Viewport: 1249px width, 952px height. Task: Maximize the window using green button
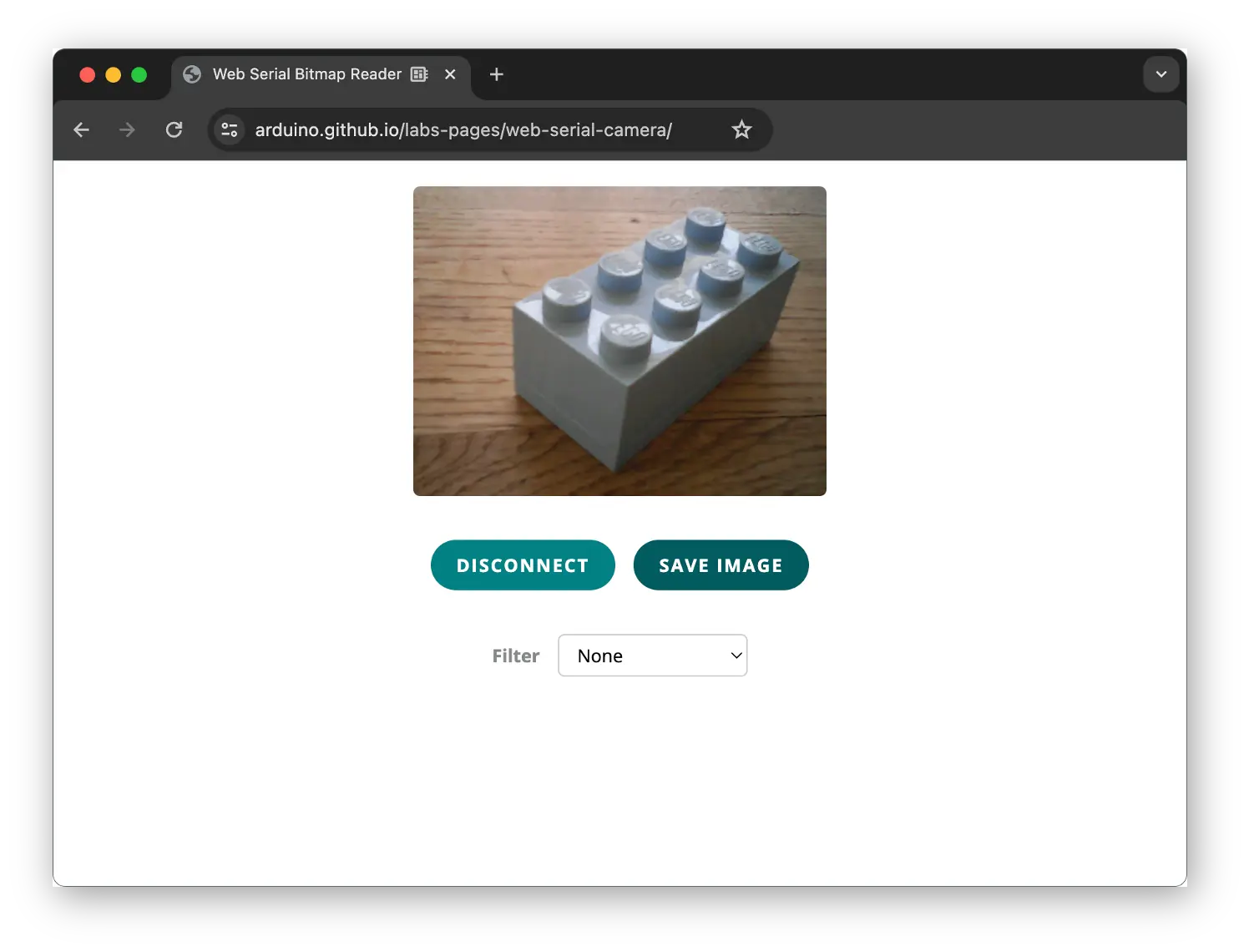coord(139,75)
